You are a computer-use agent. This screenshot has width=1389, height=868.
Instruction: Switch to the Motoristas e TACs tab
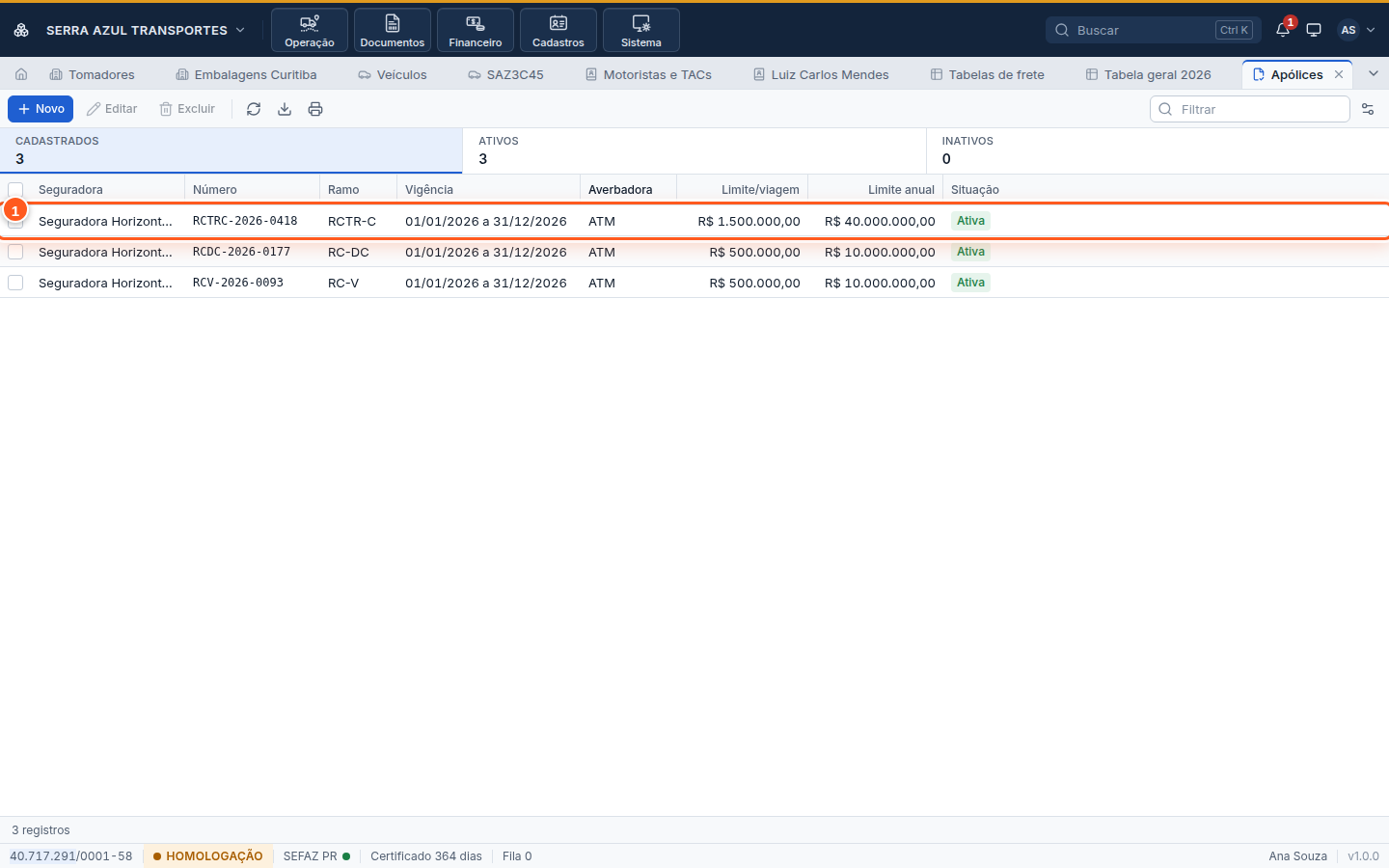649,74
